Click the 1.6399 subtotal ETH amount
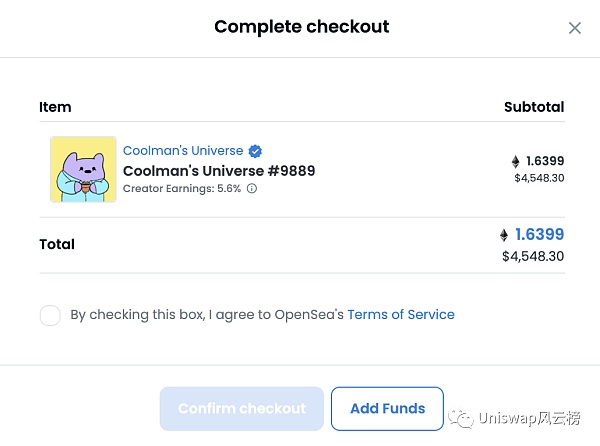Screen dimensions: 600x446 click(x=545, y=161)
